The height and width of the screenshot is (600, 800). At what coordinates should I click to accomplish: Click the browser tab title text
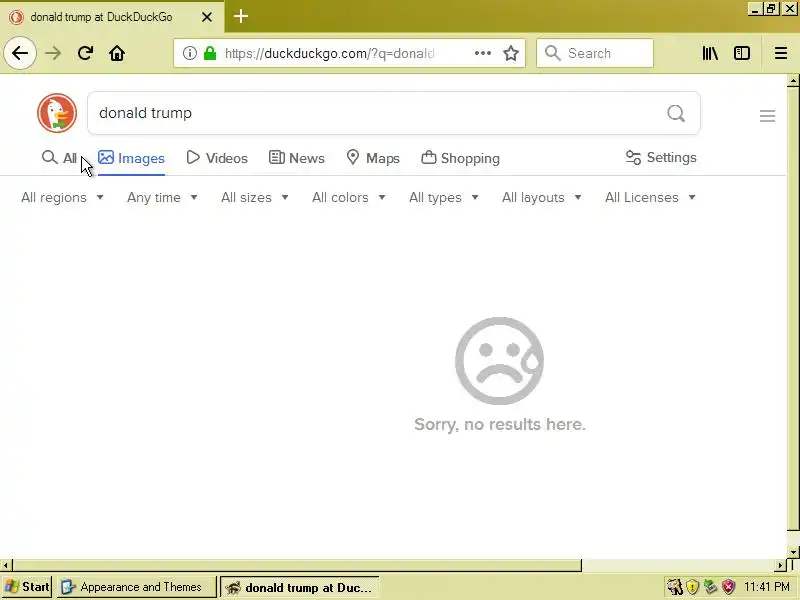tap(101, 17)
